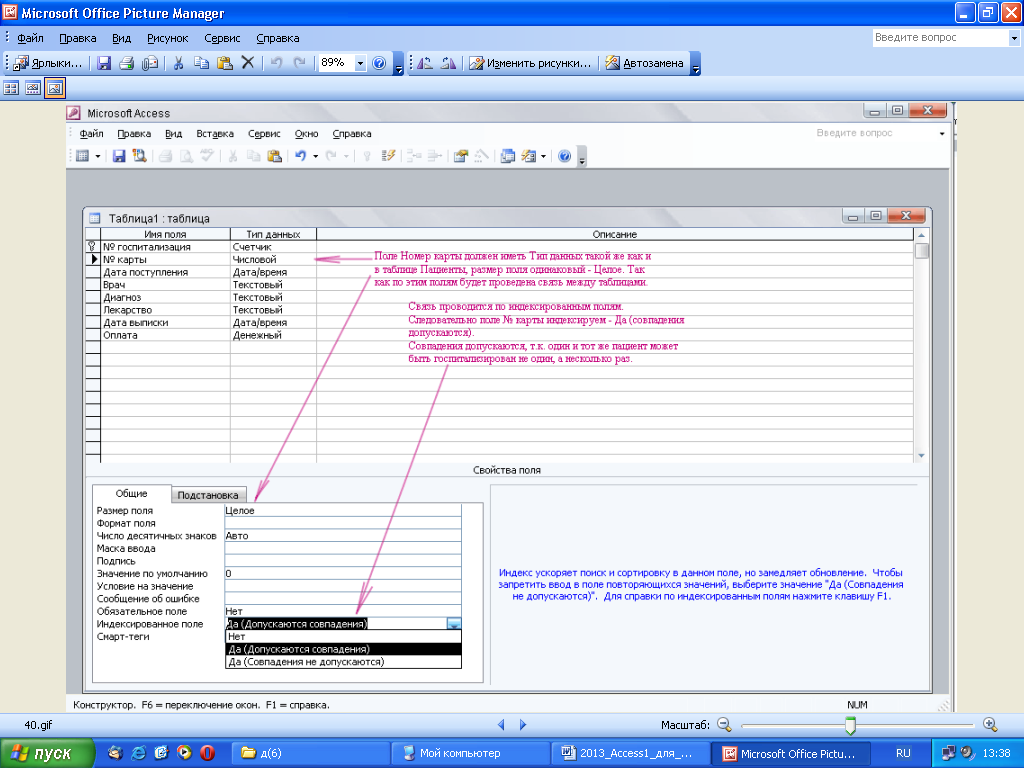Rotate the picture right
Viewport: 1024px width, 768px height.
(448, 63)
